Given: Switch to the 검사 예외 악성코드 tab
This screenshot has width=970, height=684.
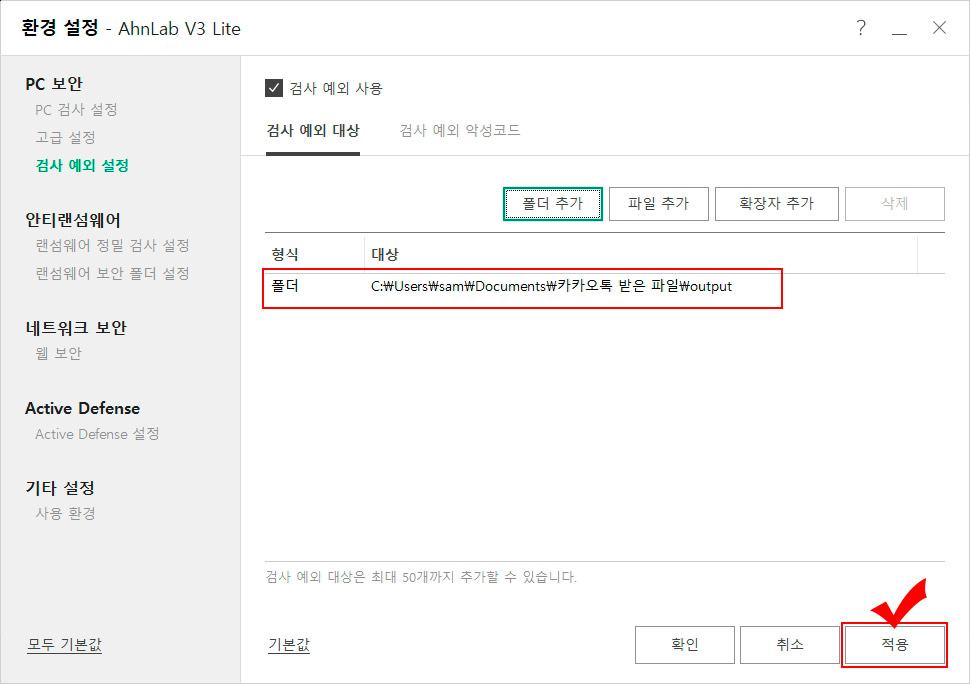Looking at the screenshot, I should 460,130.
